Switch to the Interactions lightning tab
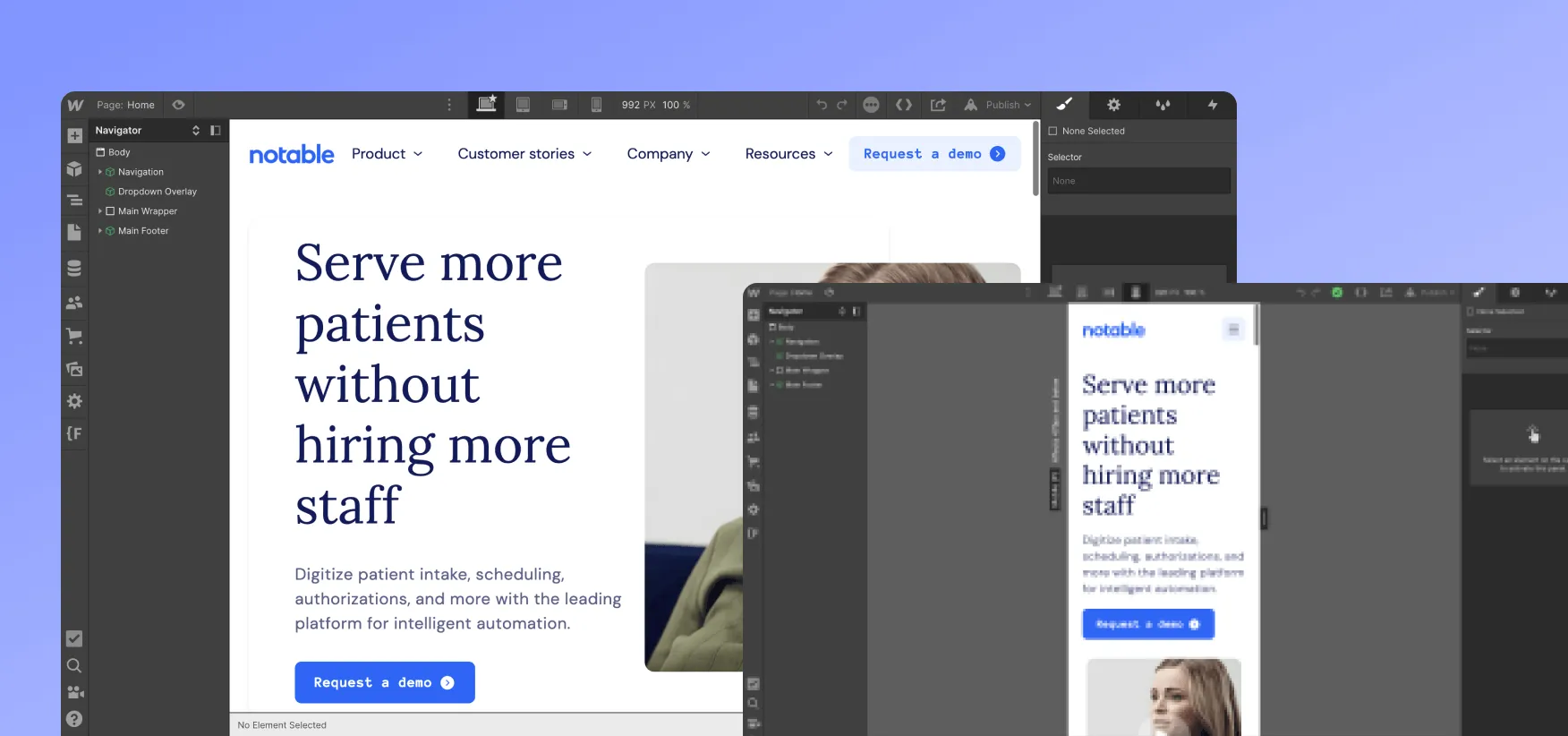The height and width of the screenshot is (736, 1568). coord(1213,105)
